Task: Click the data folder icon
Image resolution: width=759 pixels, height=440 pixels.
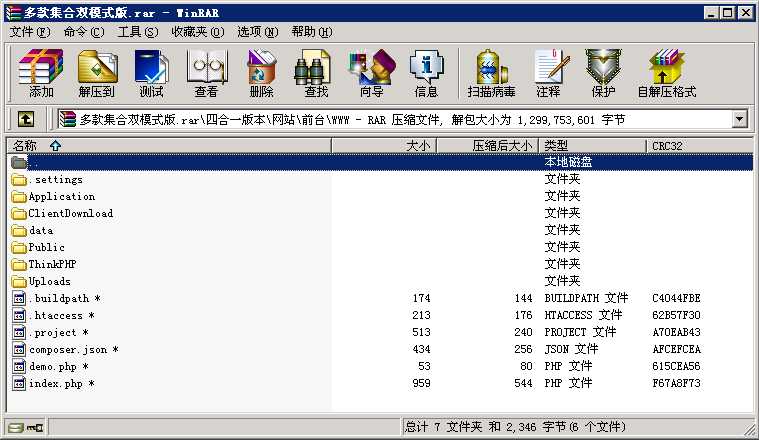Action: 19,231
